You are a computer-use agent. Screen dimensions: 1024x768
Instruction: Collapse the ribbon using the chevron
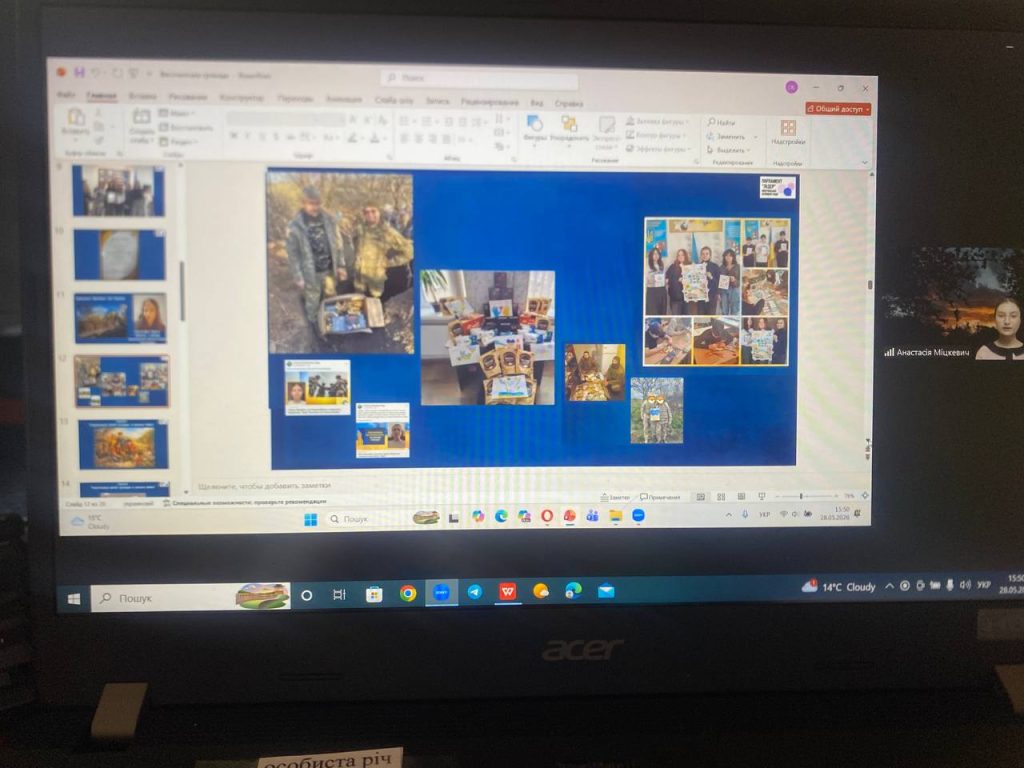[865, 163]
